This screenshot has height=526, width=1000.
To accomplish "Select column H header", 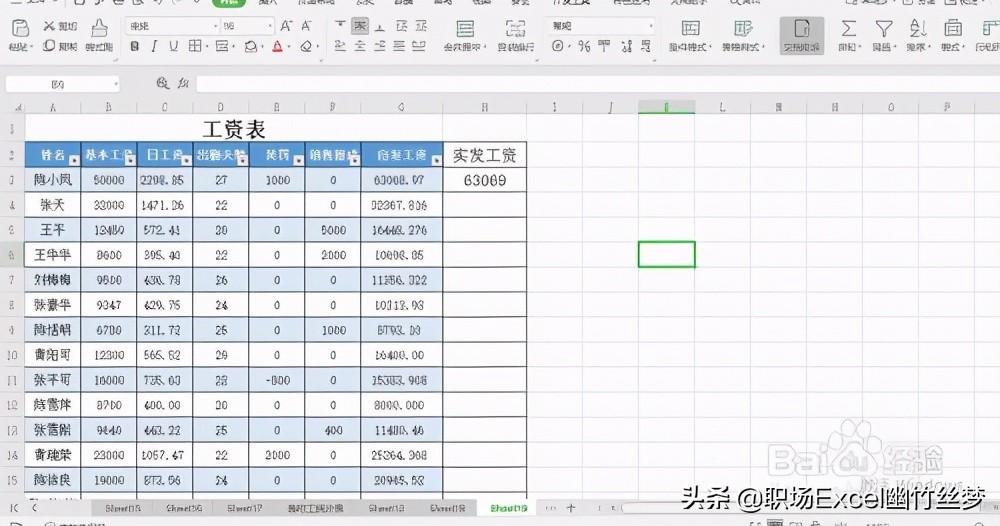I will 485,107.
